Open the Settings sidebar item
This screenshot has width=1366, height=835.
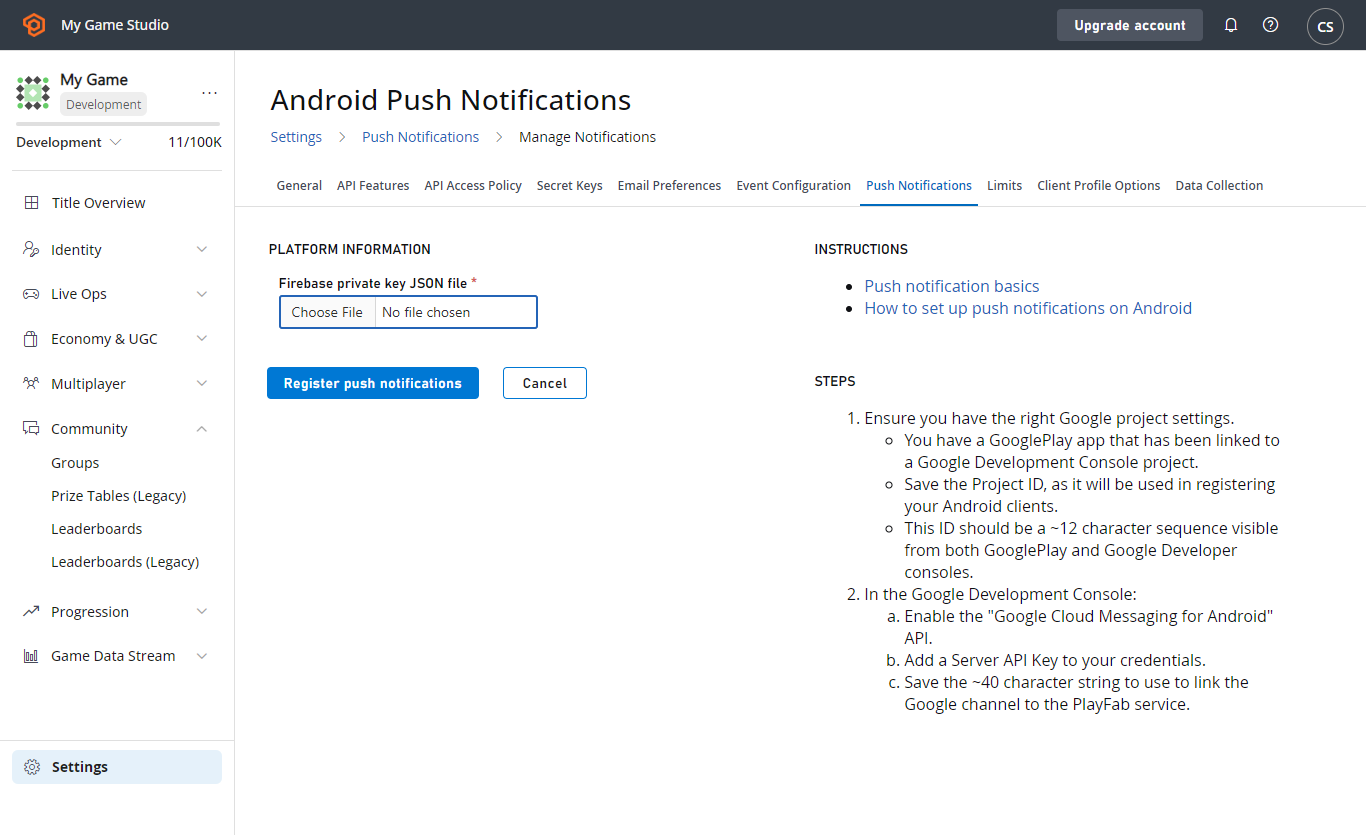pyautogui.click(x=117, y=767)
